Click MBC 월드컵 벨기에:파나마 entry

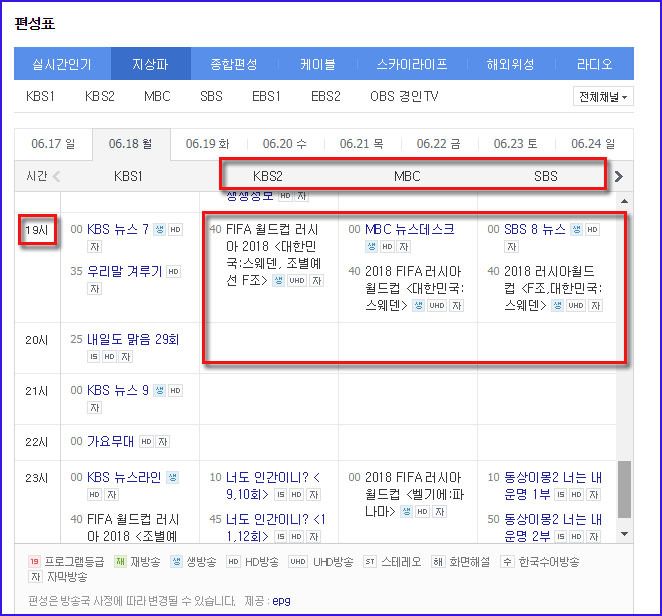(x=414, y=494)
